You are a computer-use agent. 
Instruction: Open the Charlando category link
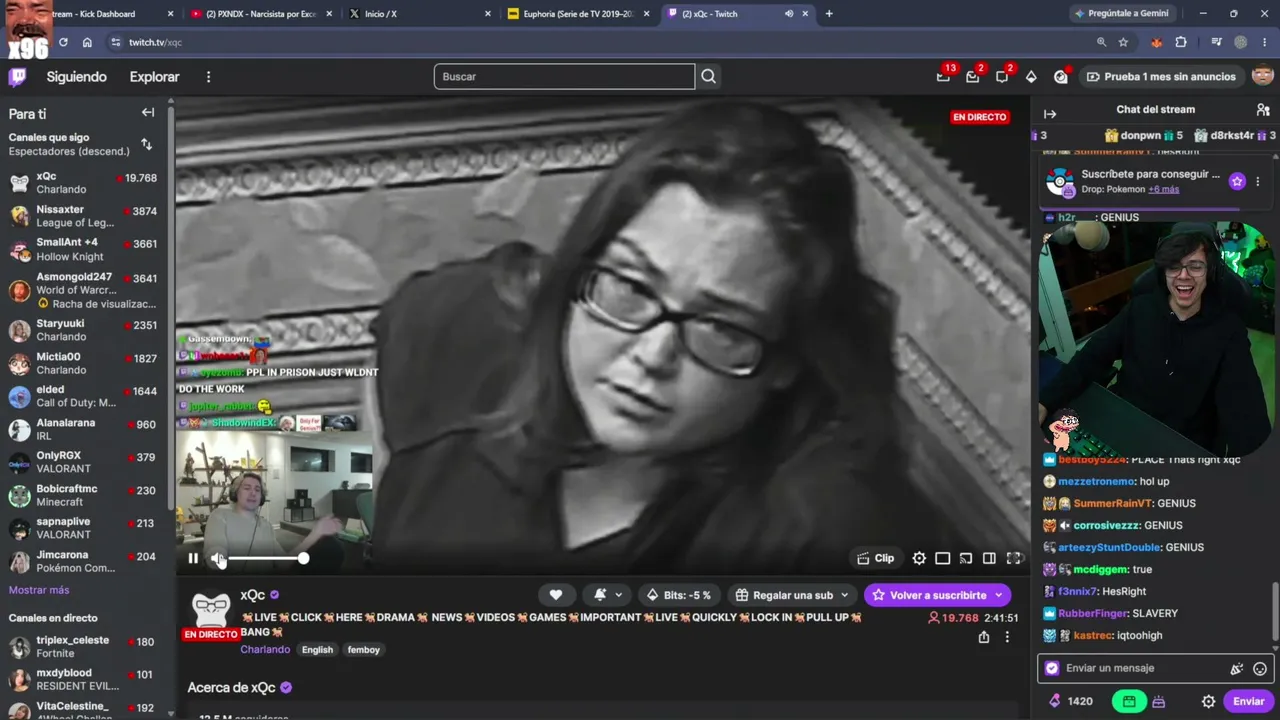(x=265, y=650)
